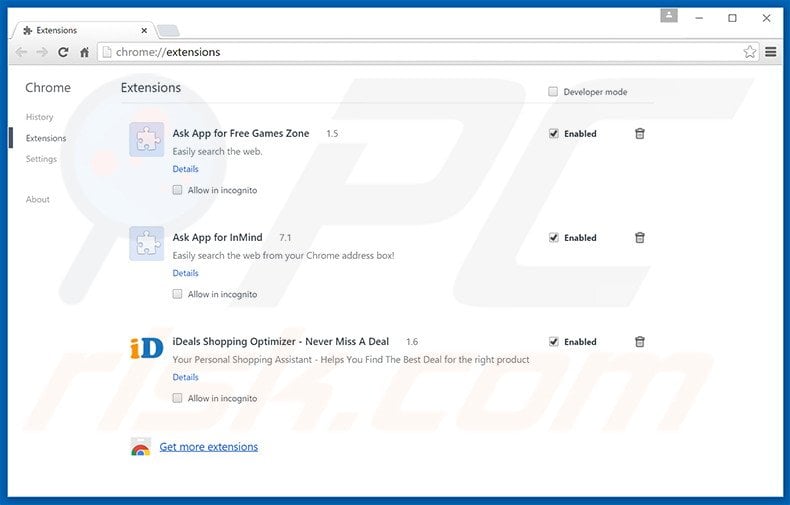The height and width of the screenshot is (505, 790).
Task: Click version number 7.1
Action: point(285,237)
